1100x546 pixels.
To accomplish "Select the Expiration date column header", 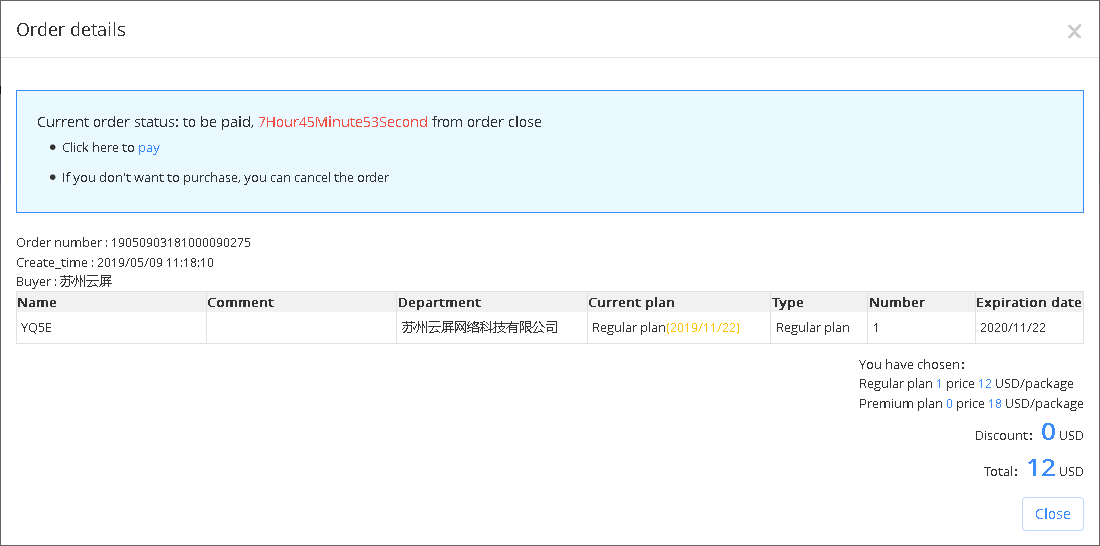I will [x=1029, y=302].
